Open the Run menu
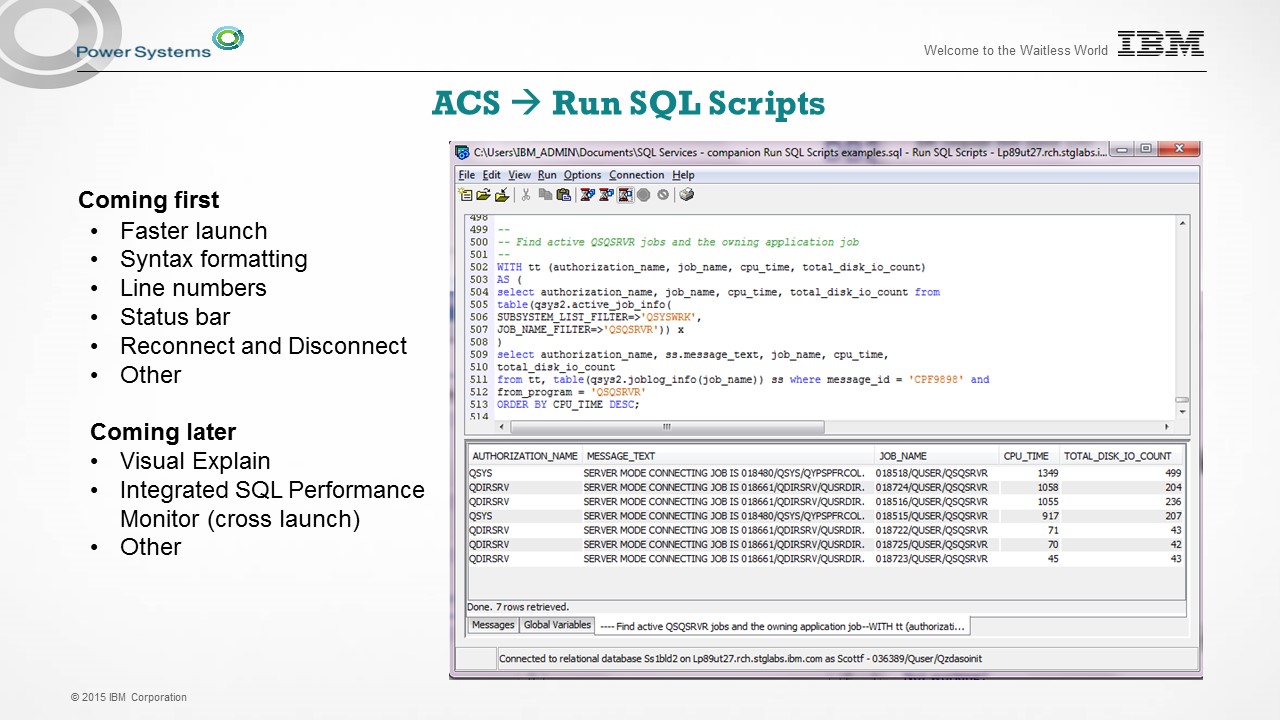 click(547, 175)
